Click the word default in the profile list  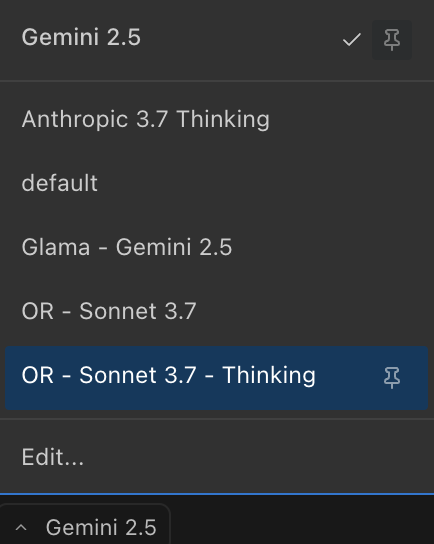(x=60, y=183)
